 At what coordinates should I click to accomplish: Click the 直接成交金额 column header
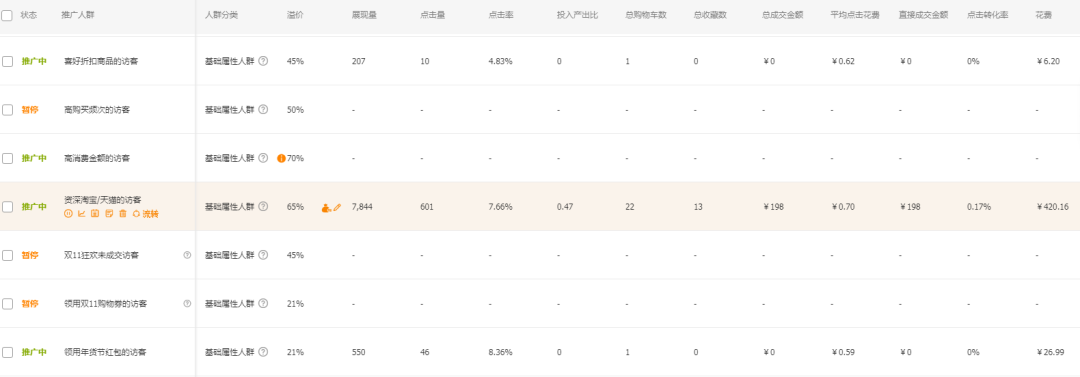(x=924, y=14)
